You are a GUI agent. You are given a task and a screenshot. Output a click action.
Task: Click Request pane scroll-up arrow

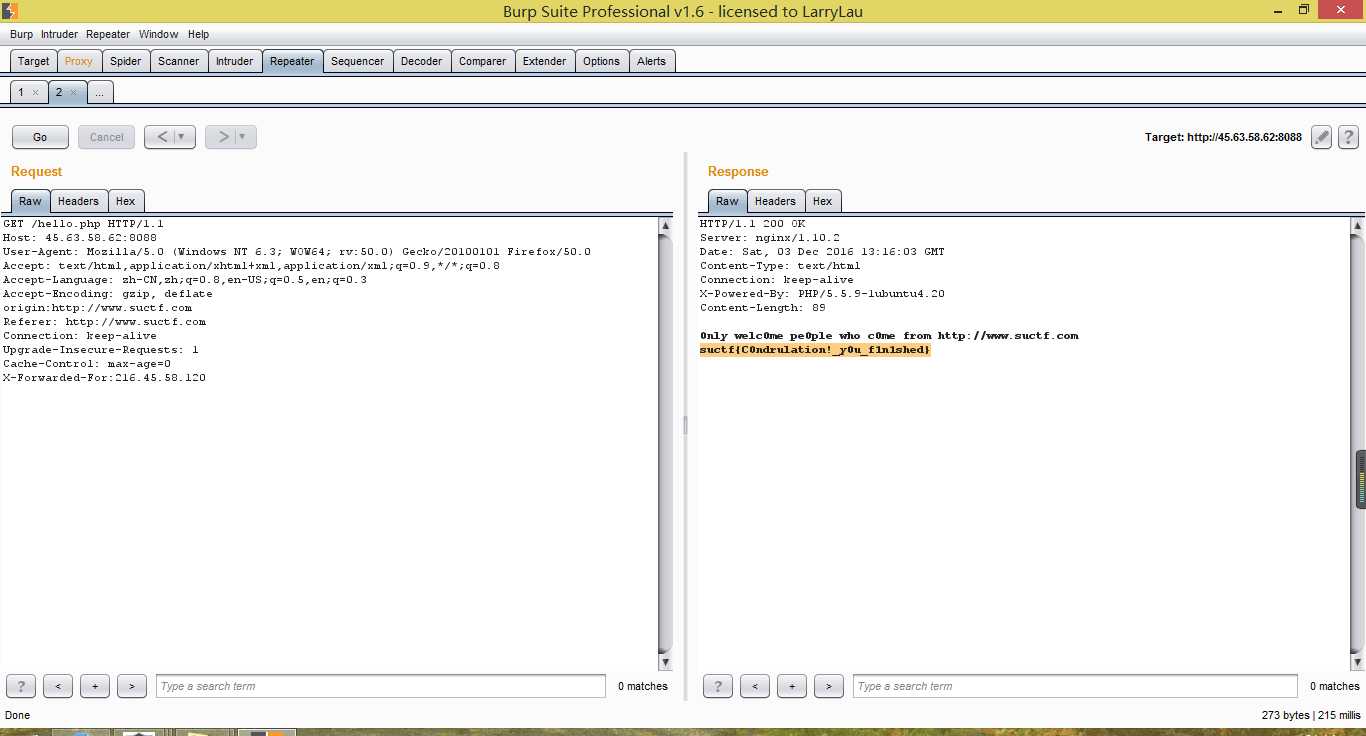tap(666, 226)
